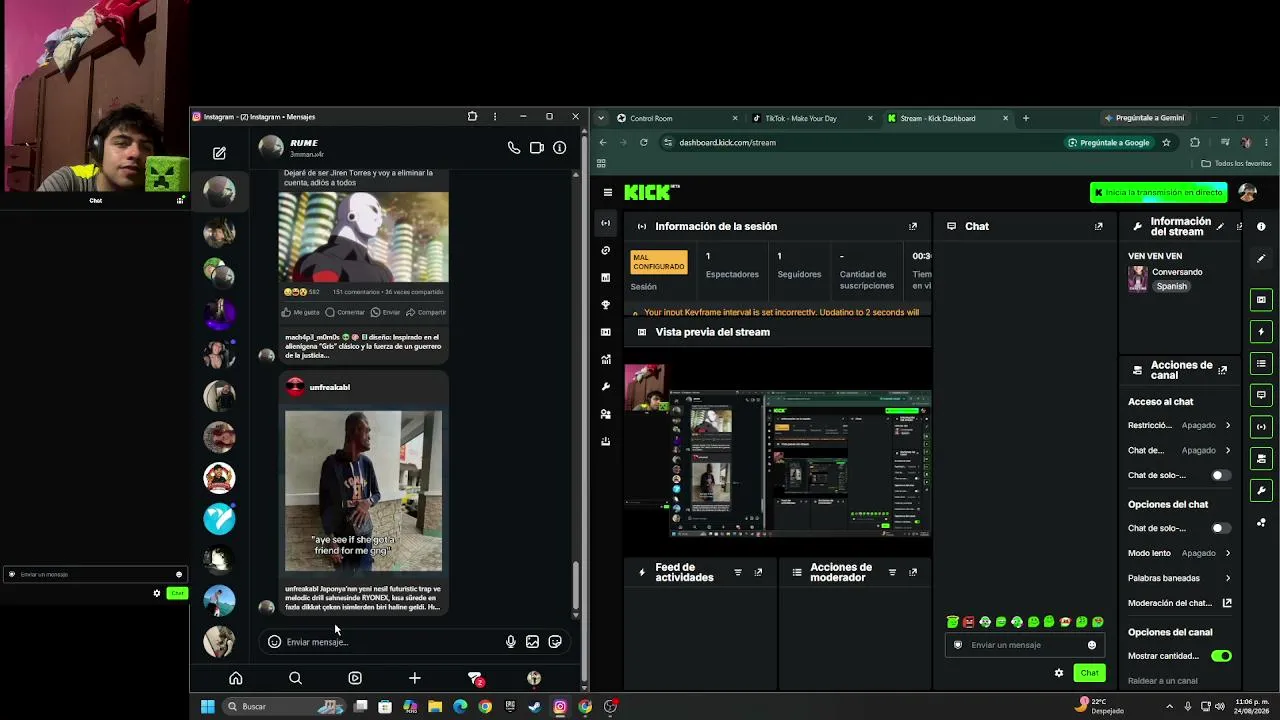This screenshot has height=720, width=1280.
Task: Pop out the Información de la sesión panel
Action: [x=912, y=227]
